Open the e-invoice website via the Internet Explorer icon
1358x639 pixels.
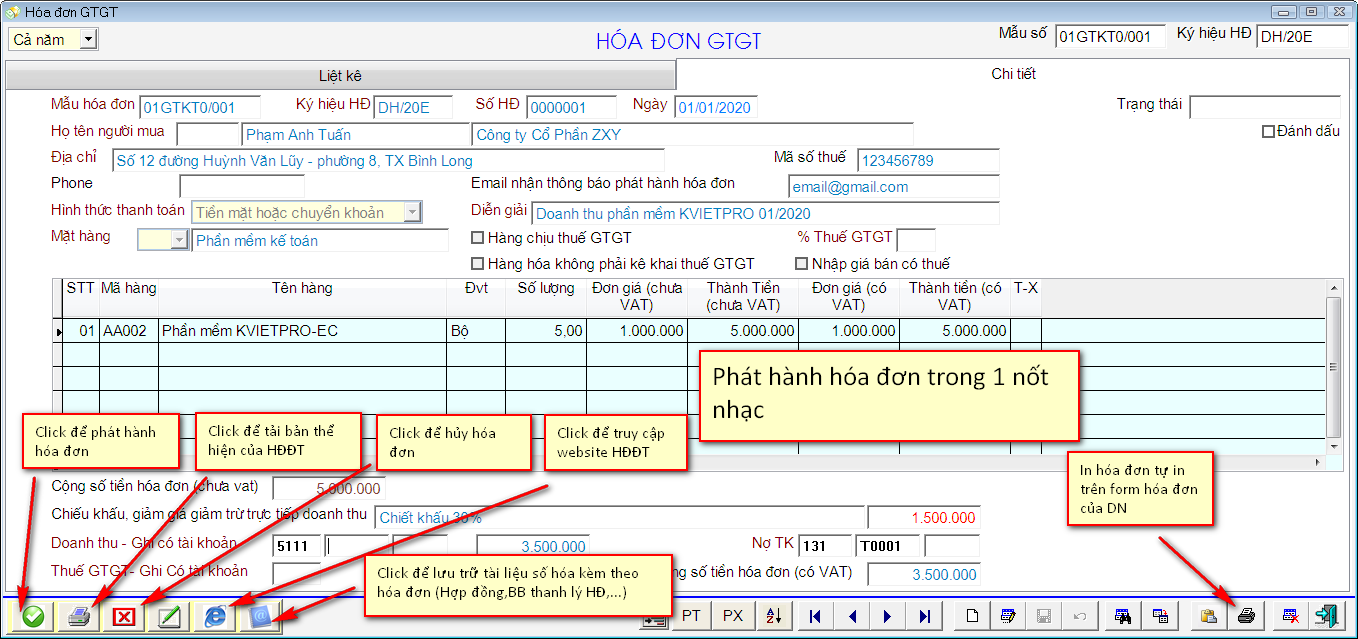tap(214, 615)
